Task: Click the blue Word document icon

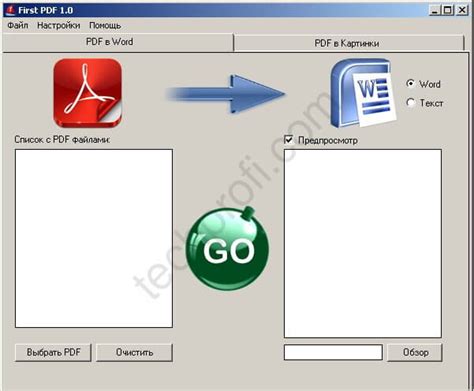Action: click(x=363, y=93)
